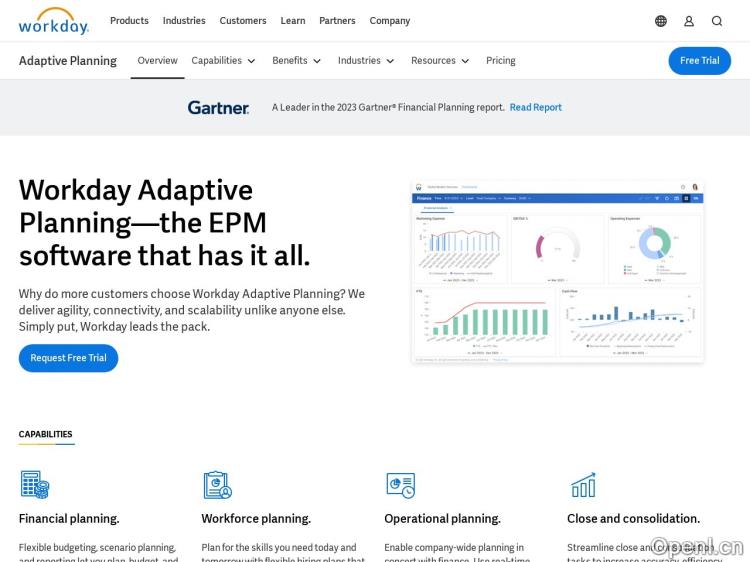Click the Workforce planning heading
The height and width of the screenshot is (562, 750).
[x=256, y=519]
